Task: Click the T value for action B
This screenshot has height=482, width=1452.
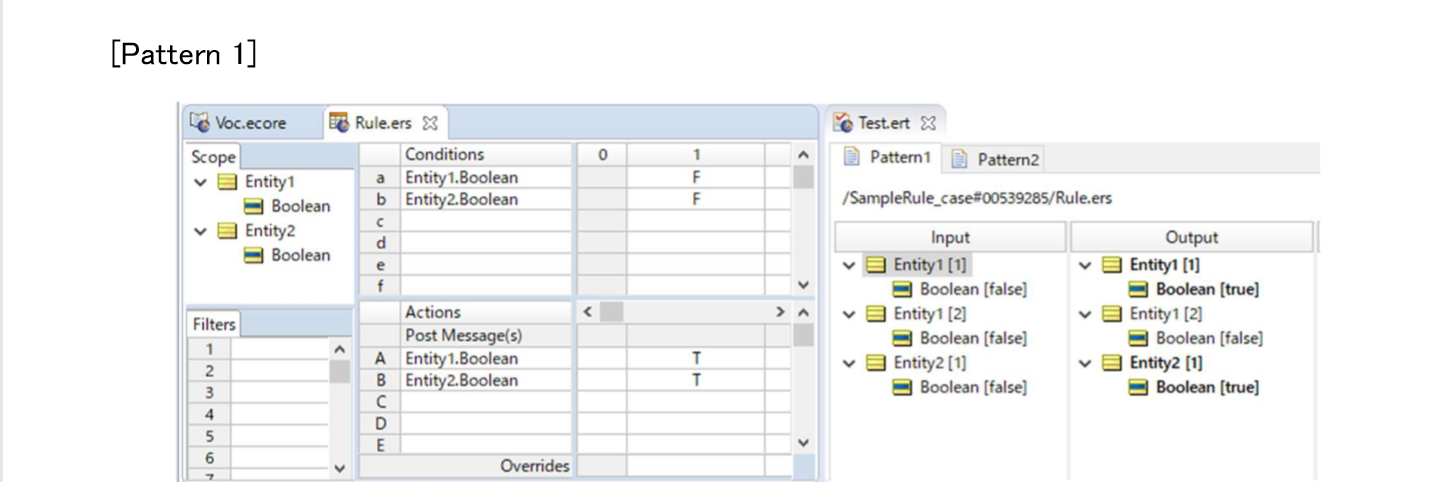Action: coord(696,380)
